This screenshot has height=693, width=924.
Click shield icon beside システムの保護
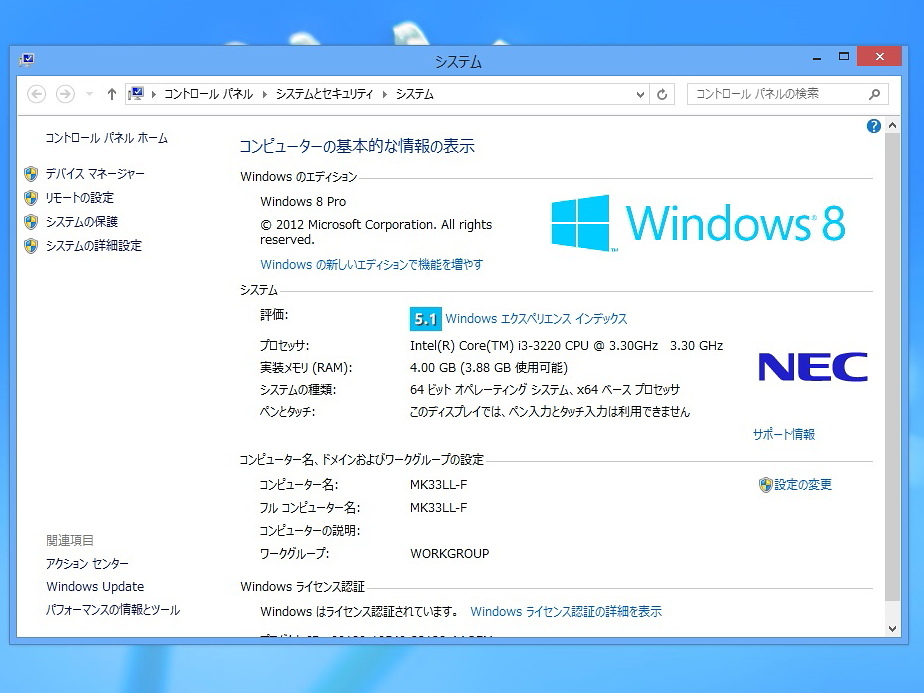pos(31,222)
